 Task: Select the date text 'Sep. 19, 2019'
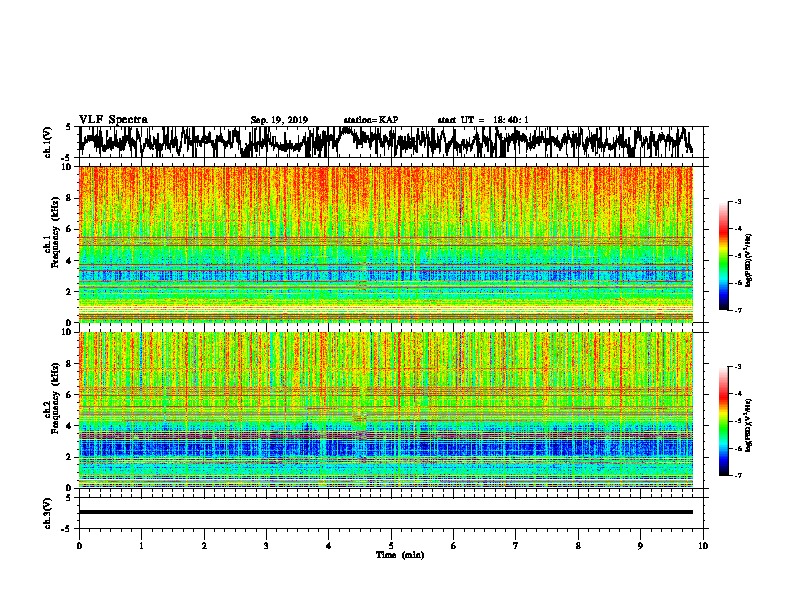click(x=279, y=120)
